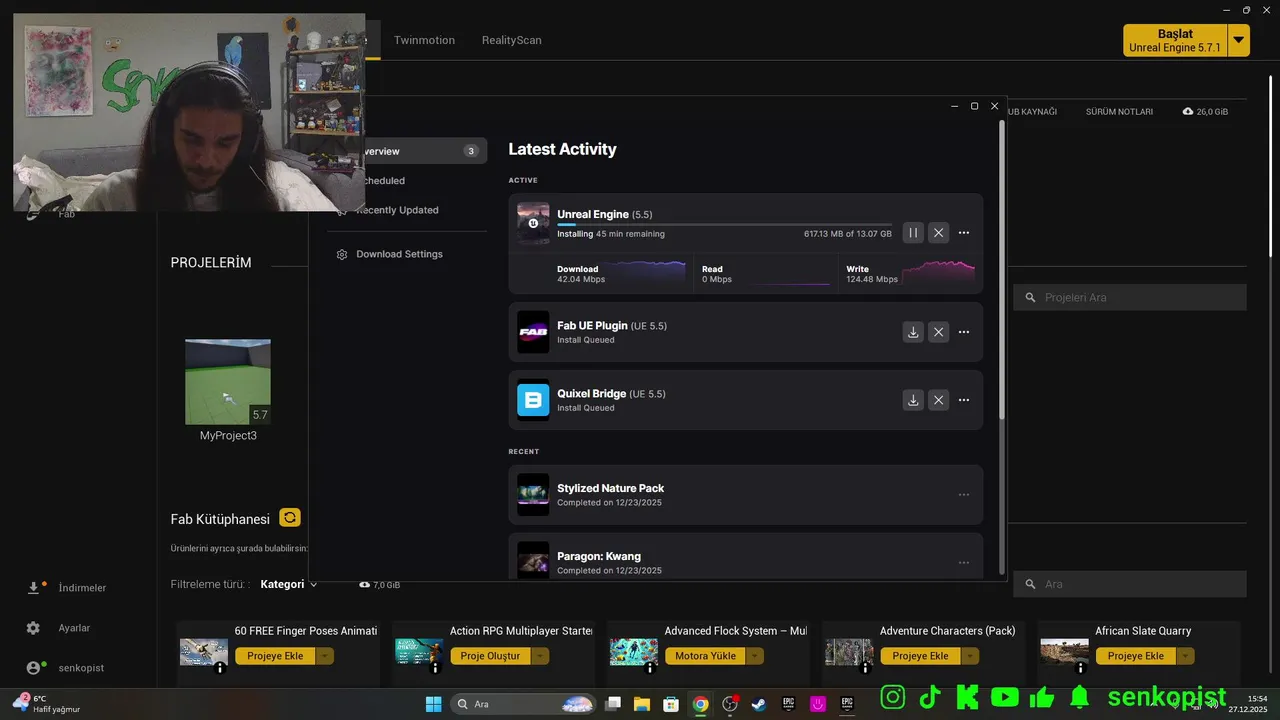Refresh the Fab Kütüphanesi library

pyautogui.click(x=290, y=518)
